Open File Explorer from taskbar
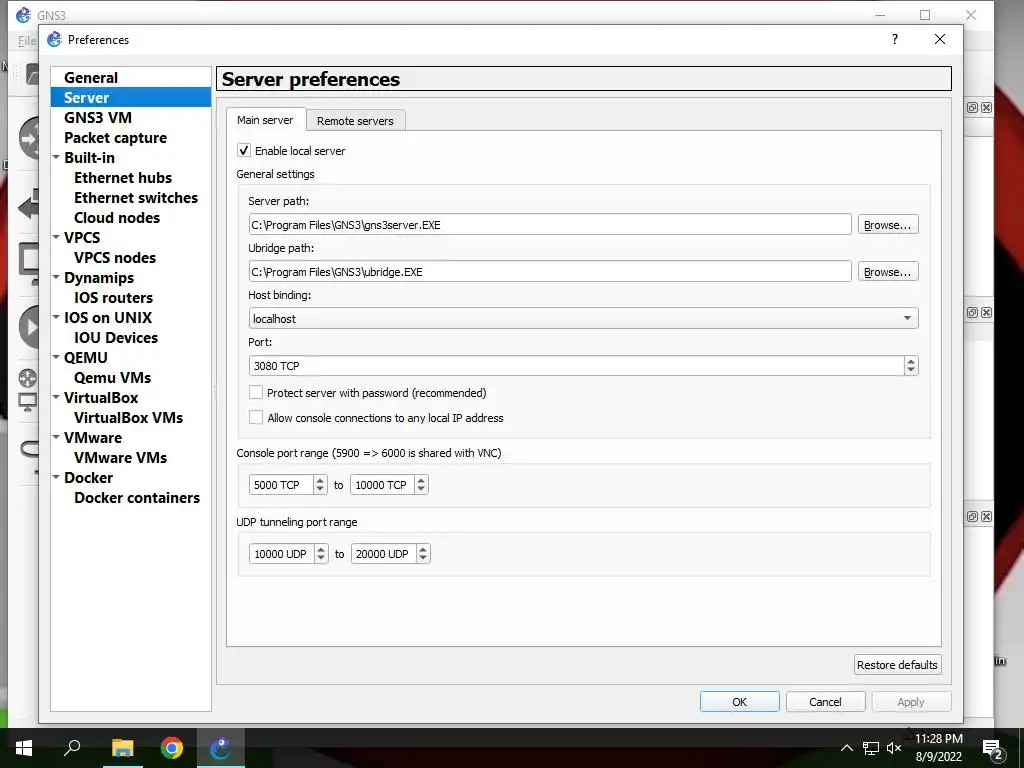1024x768 pixels. click(122, 748)
